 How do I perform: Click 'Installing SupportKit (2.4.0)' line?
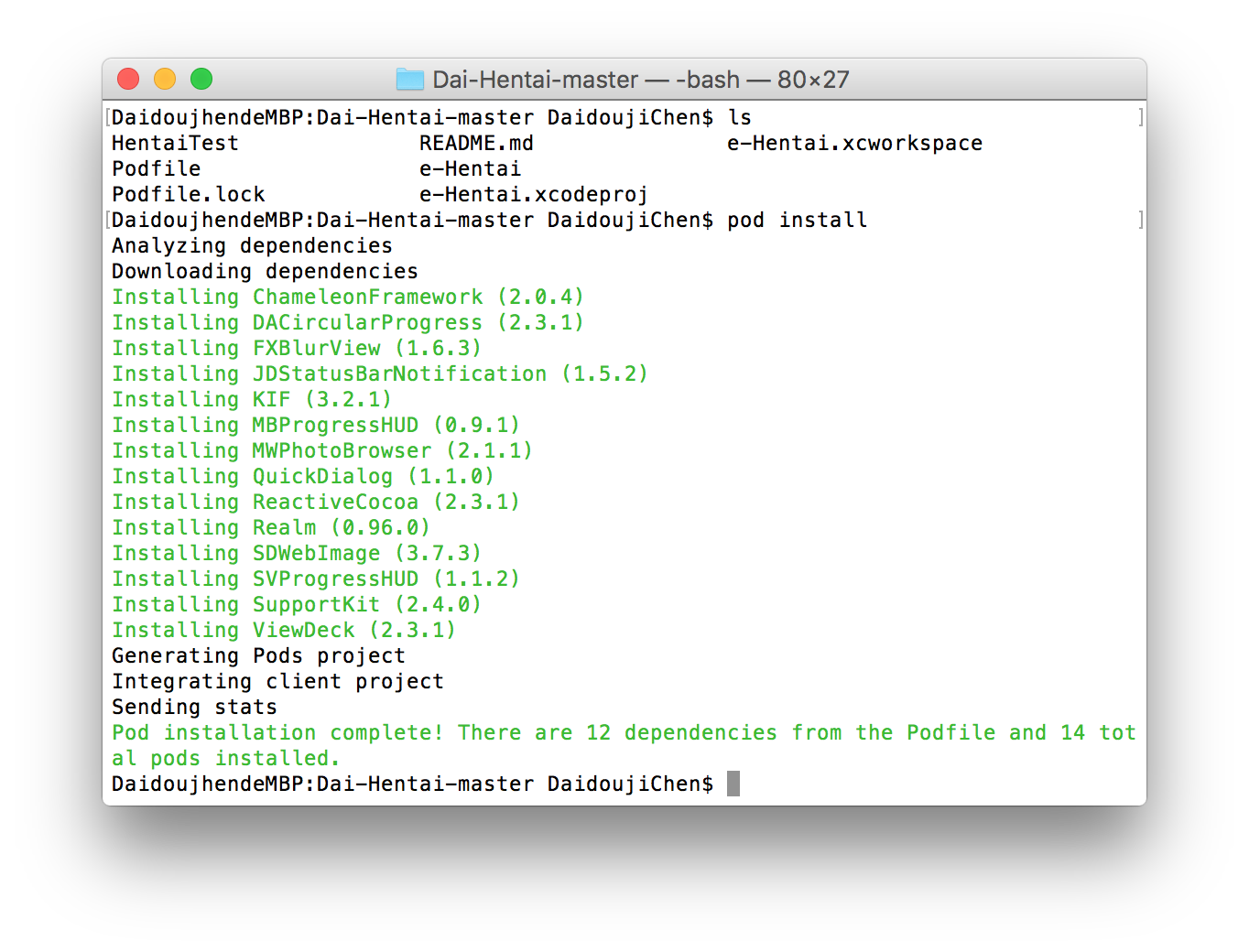pos(297,605)
